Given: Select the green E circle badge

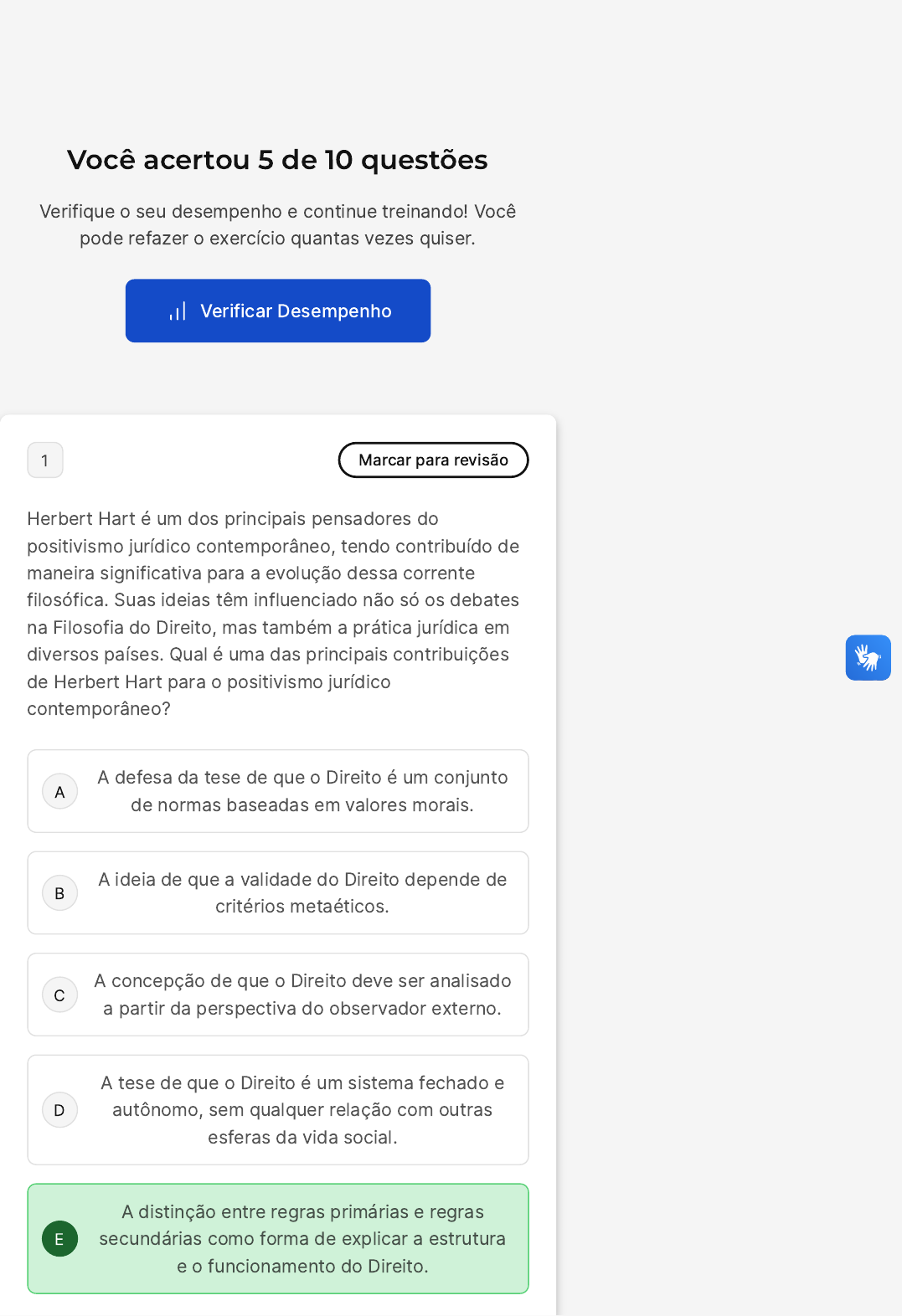Looking at the screenshot, I should click(x=59, y=1239).
